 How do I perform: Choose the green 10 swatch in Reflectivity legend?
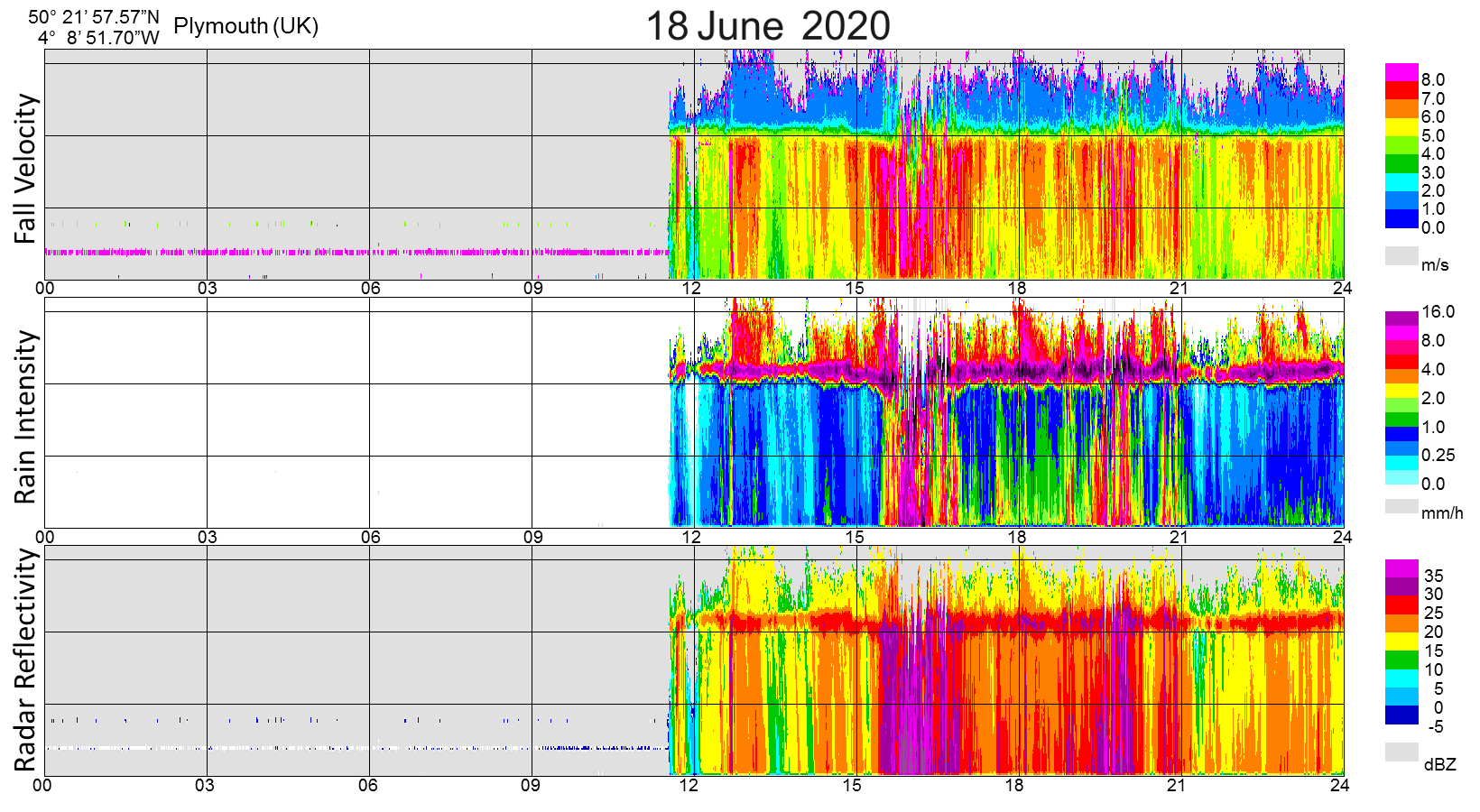pos(1401,660)
